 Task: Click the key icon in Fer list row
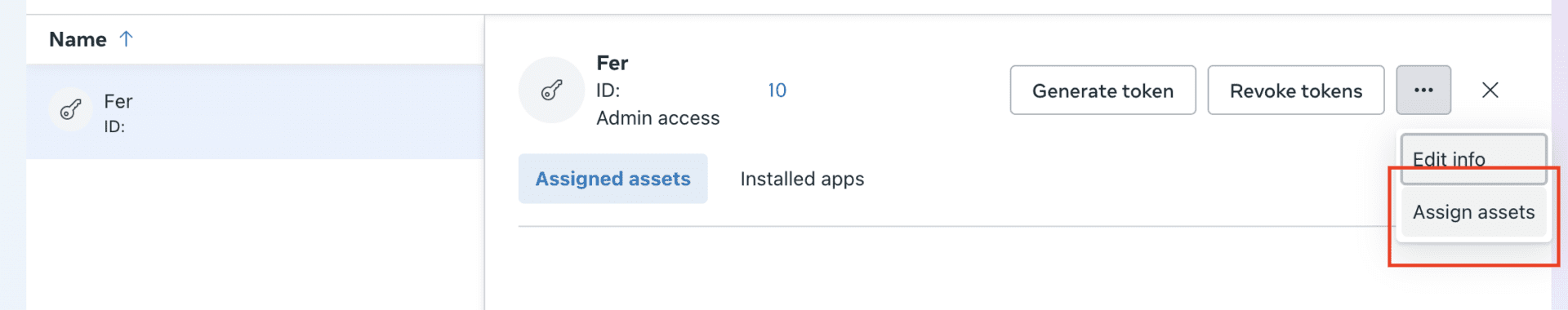tap(71, 109)
